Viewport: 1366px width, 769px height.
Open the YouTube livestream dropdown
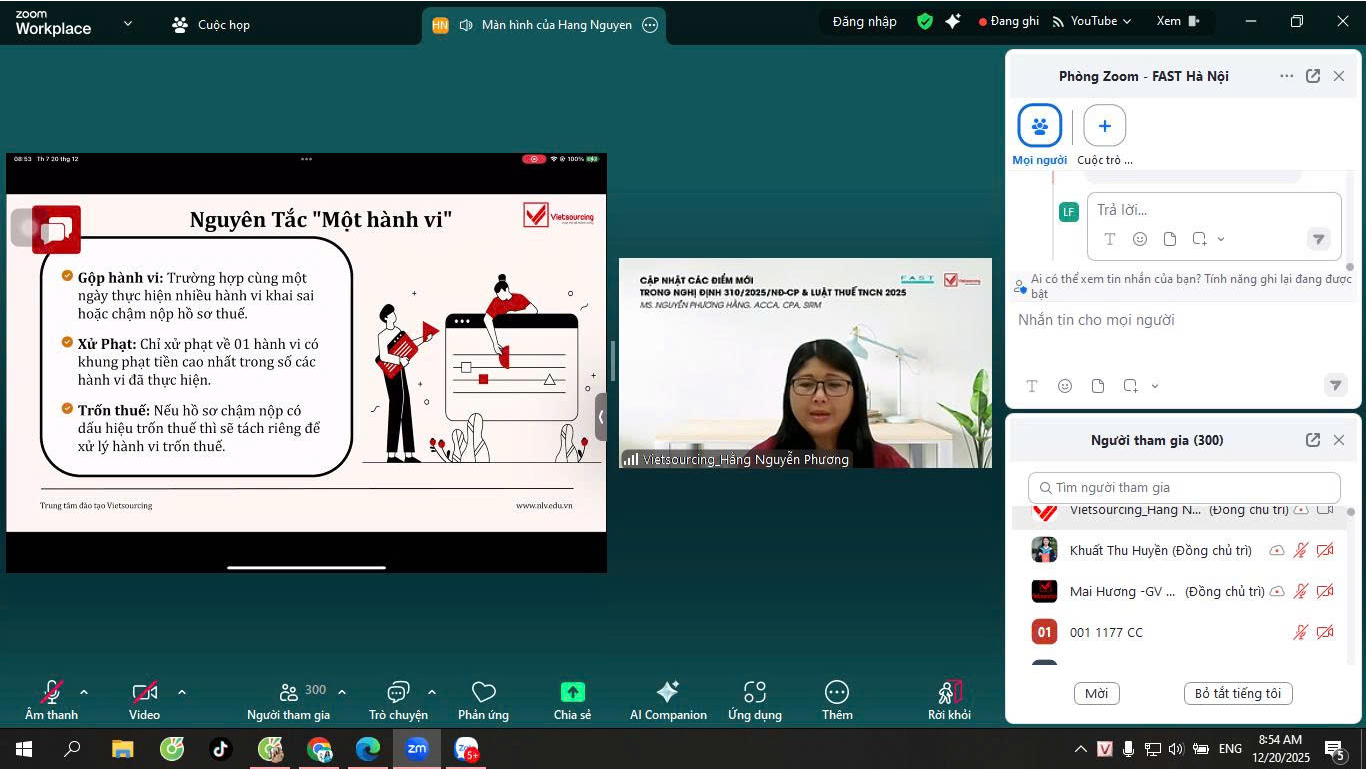click(1092, 21)
